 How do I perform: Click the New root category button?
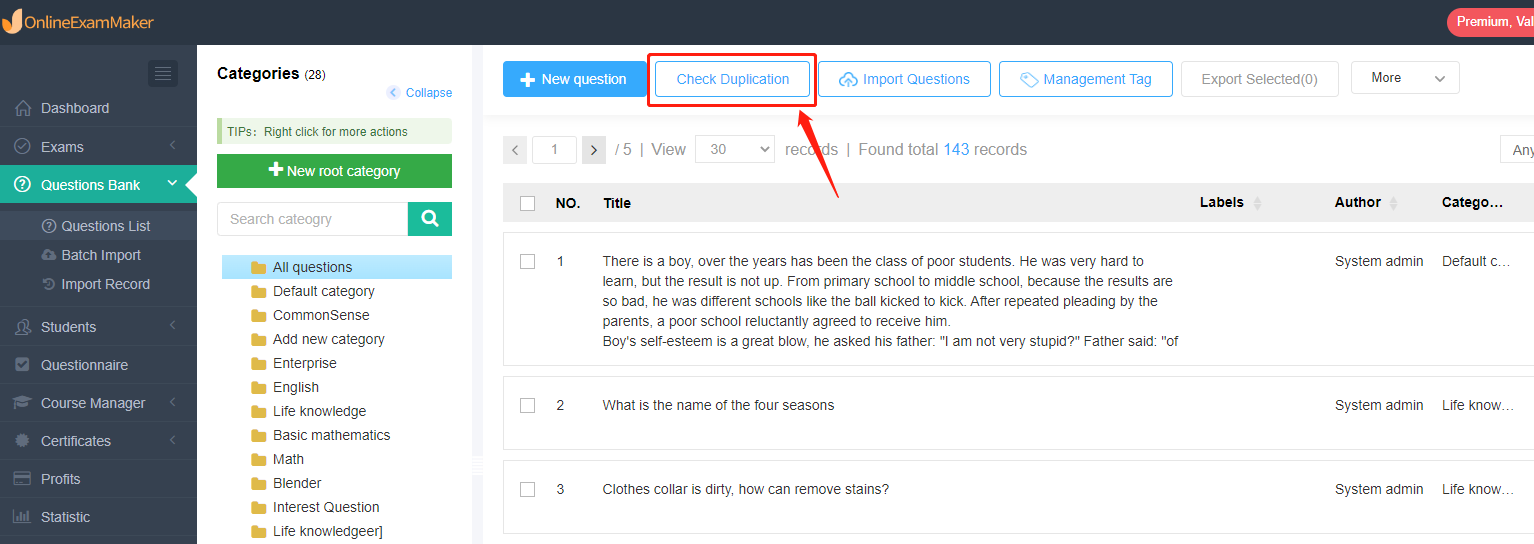(334, 171)
